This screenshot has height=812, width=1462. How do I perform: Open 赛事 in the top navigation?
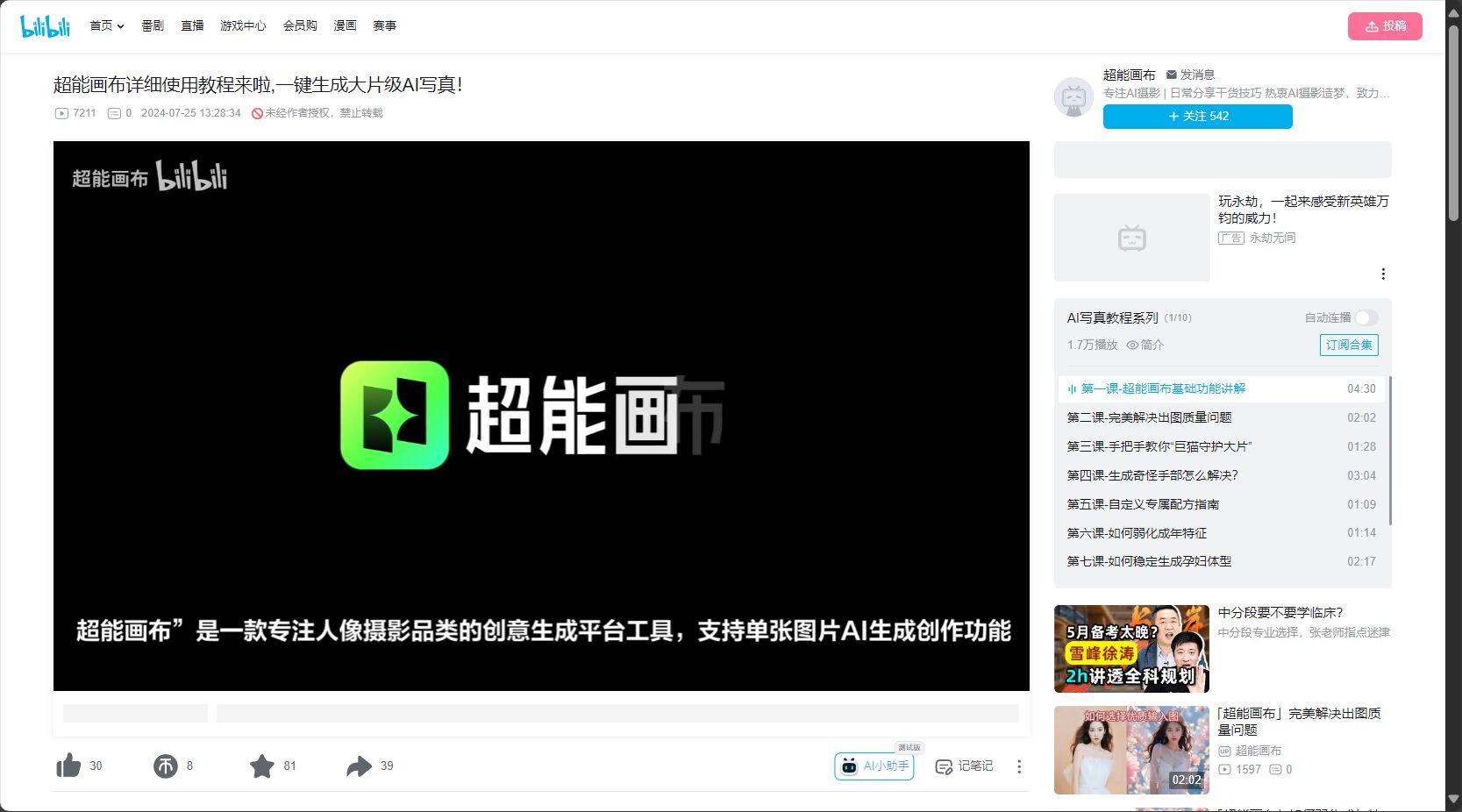click(x=384, y=26)
